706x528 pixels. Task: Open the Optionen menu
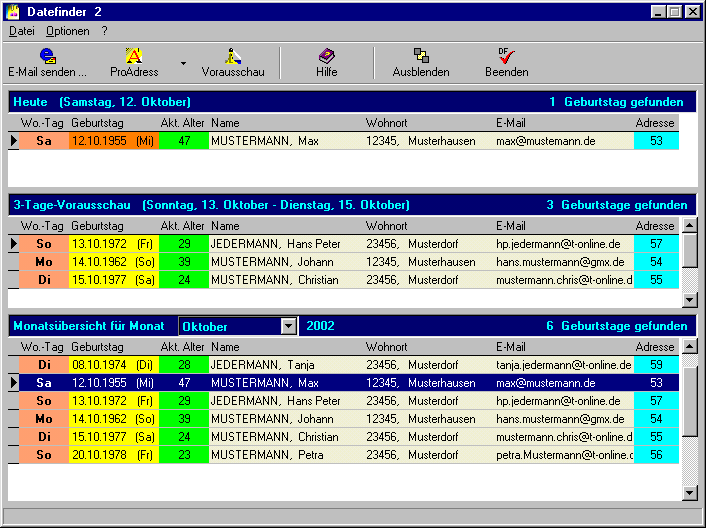[x=67, y=31]
